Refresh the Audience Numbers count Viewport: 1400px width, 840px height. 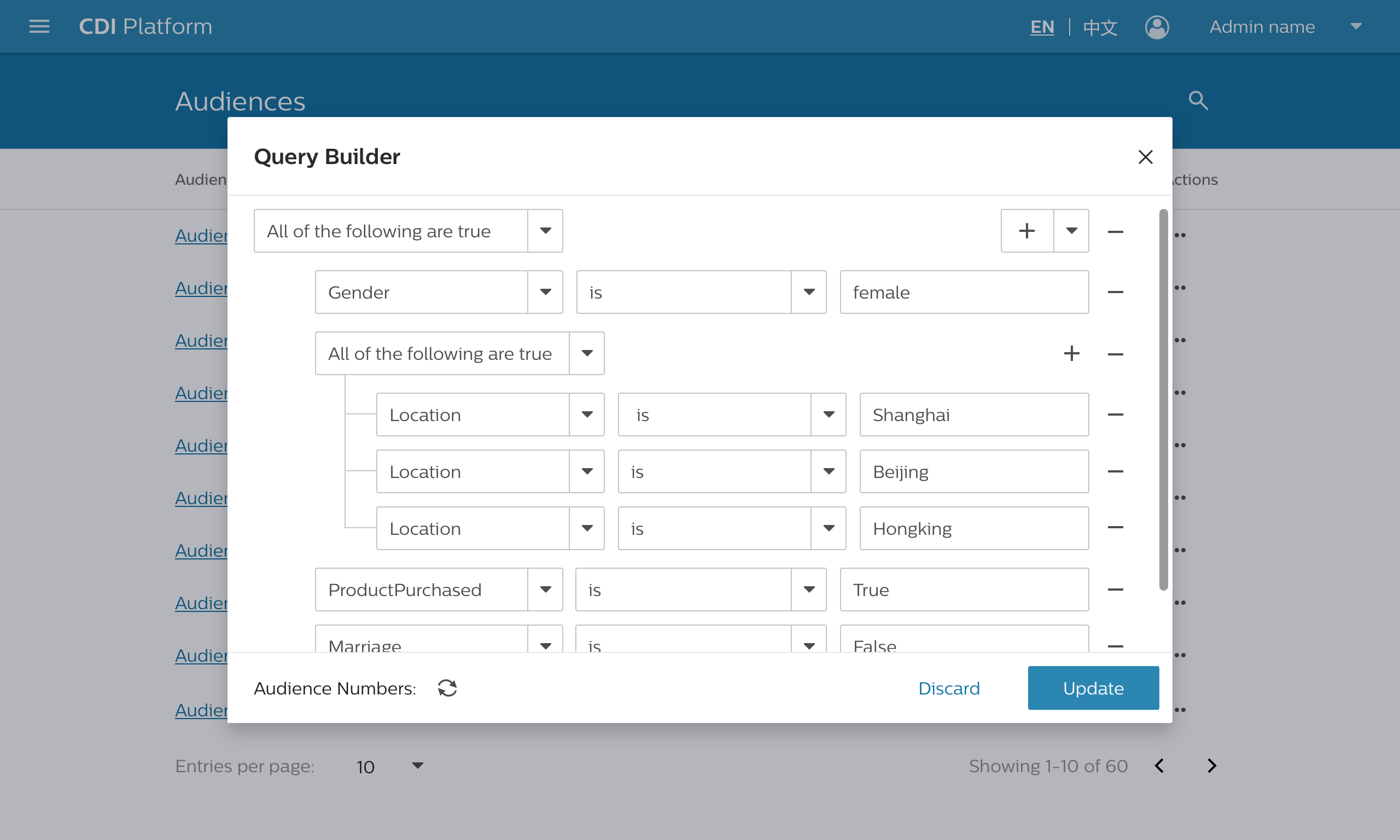click(447, 689)
